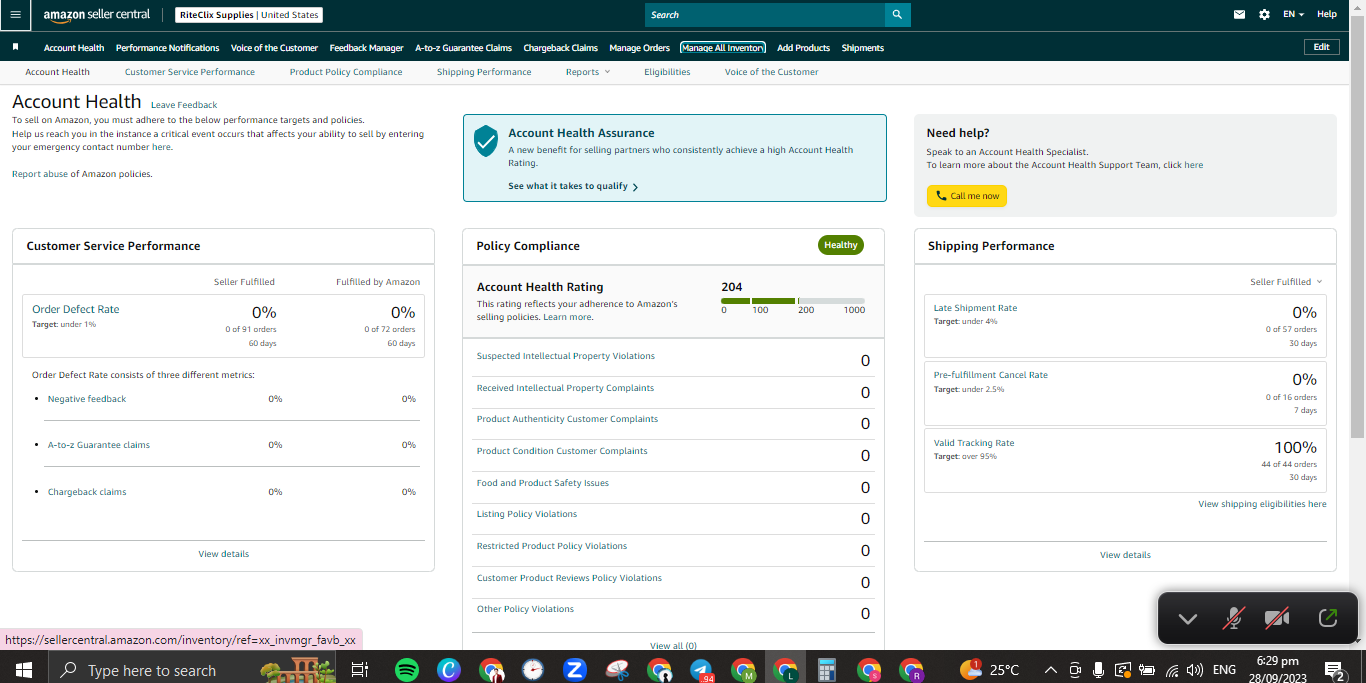Click the Learn more link in Account Health Rating

pos(567,317)
